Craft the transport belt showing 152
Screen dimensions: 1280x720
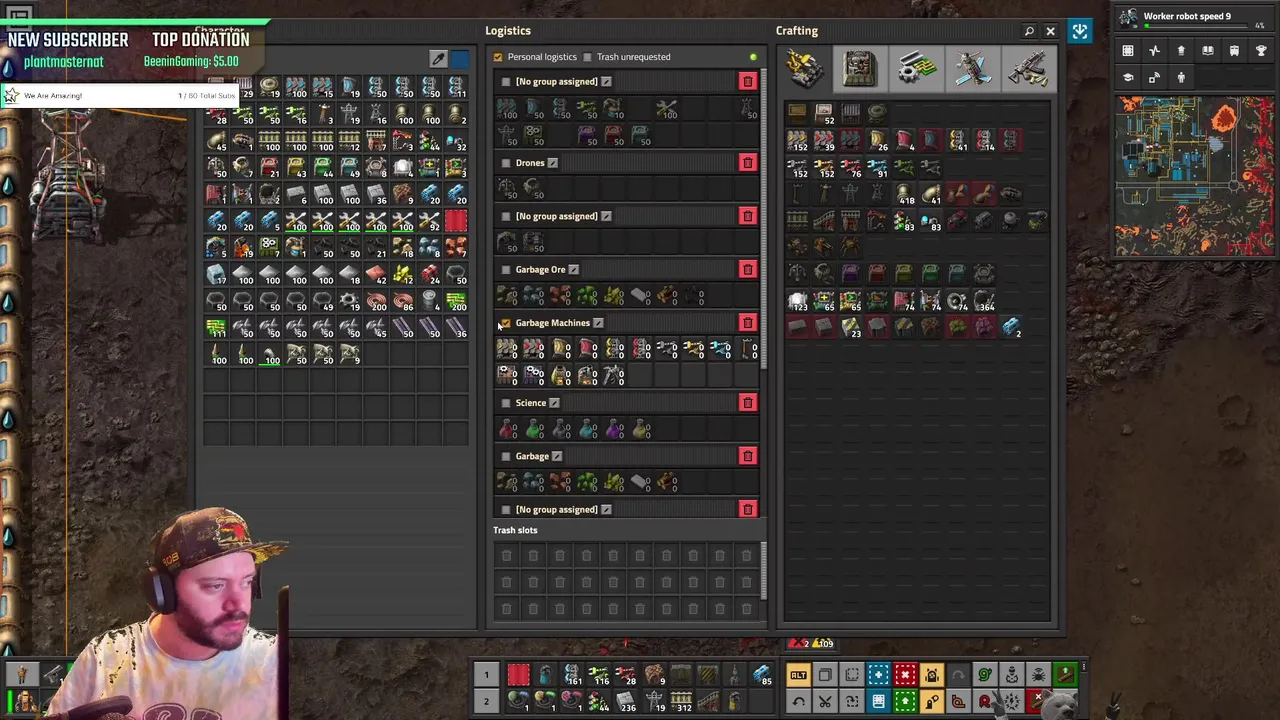(x=797, y=141)
